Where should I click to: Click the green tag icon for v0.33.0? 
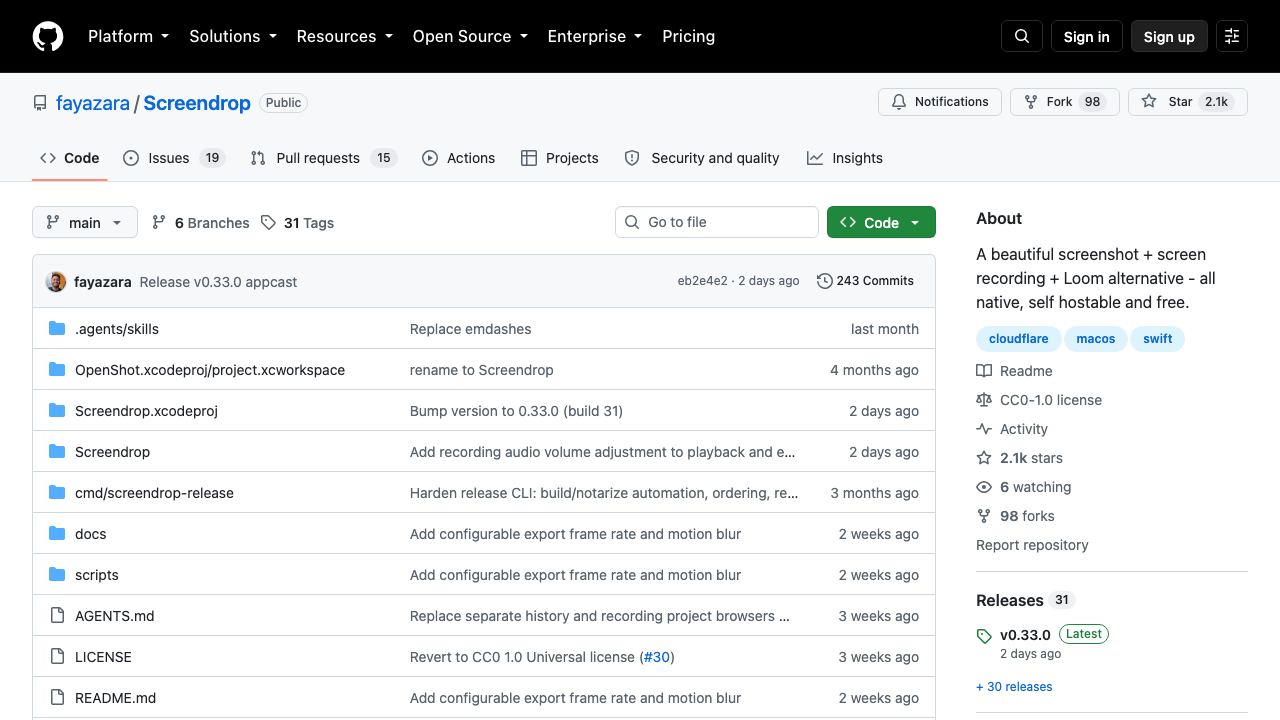[x=984, y=636]
